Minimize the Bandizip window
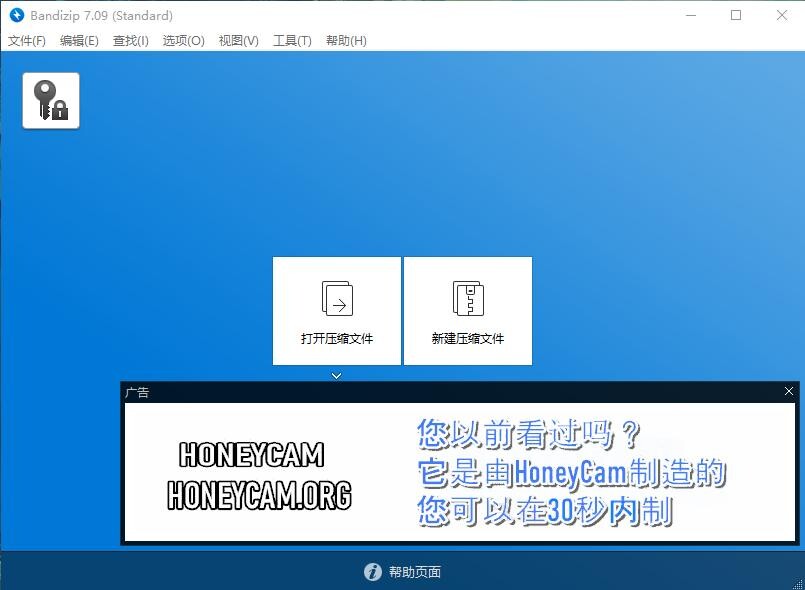Screen dimensions: 805x590 pos(691,15)
